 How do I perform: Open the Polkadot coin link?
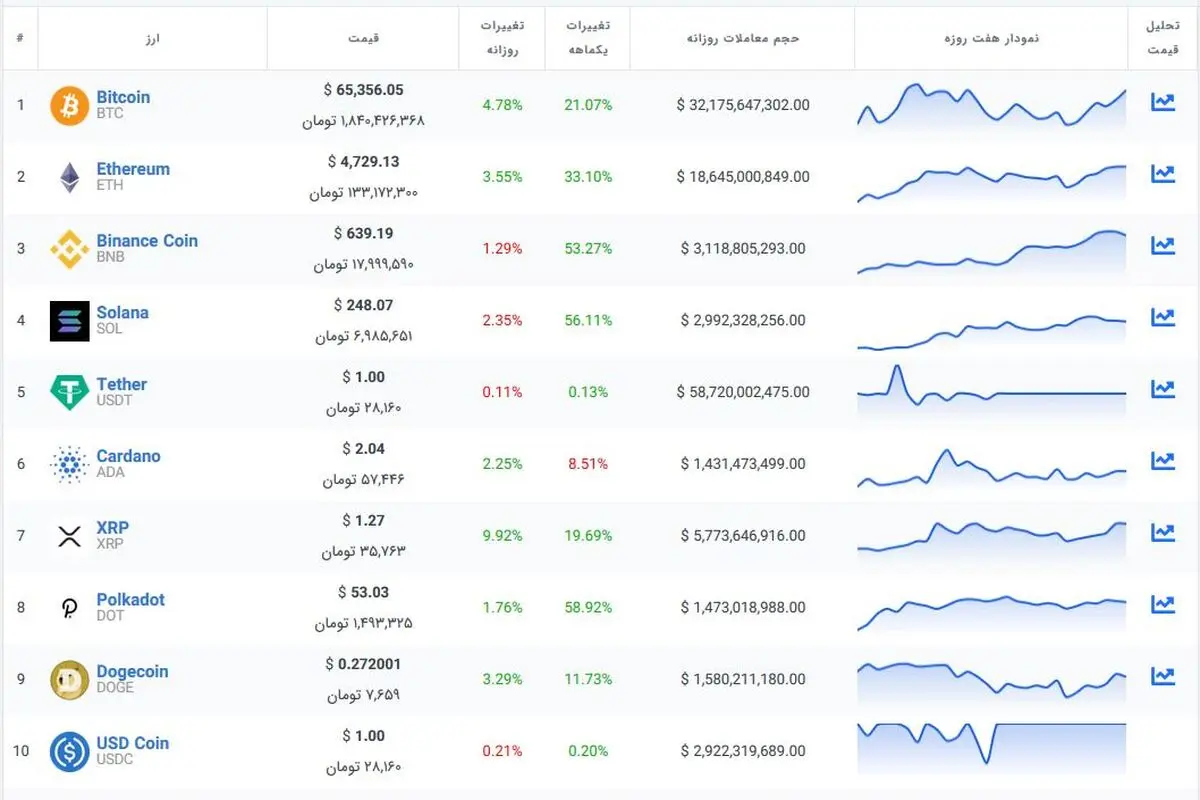click(x=130, y=600)
